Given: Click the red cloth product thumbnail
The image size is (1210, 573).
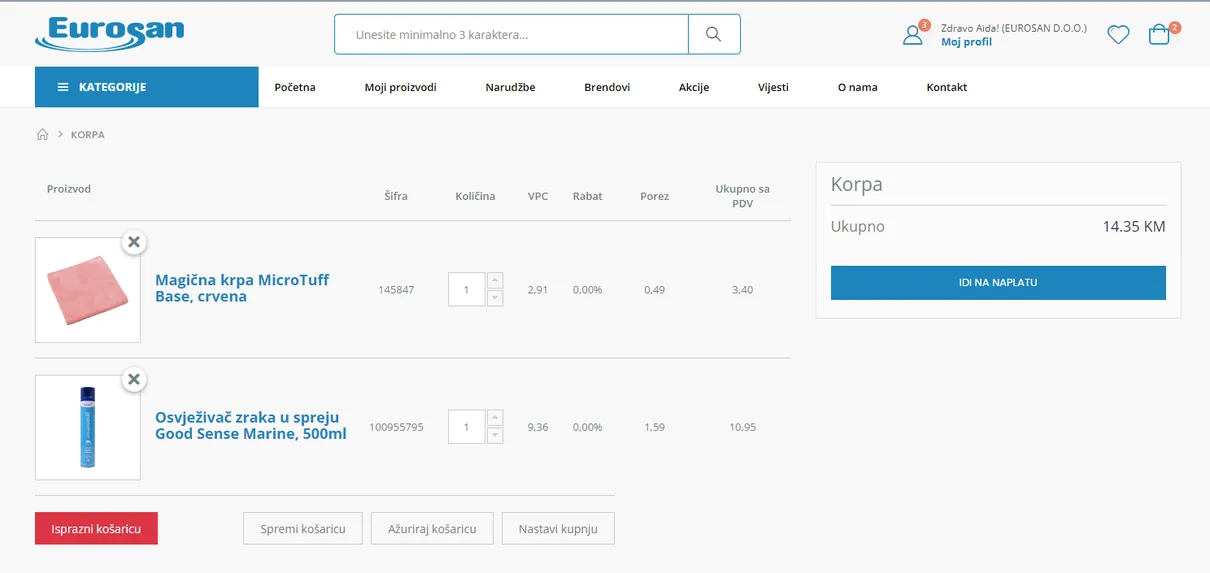Looking at the screenshot, I should (88, 290).
